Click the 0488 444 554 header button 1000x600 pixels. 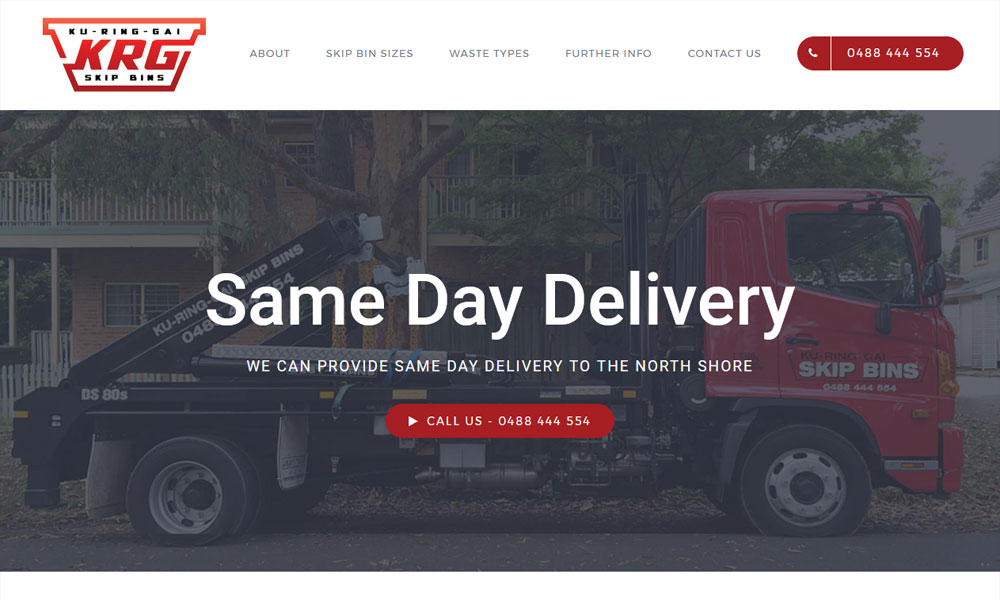point(880,53)
